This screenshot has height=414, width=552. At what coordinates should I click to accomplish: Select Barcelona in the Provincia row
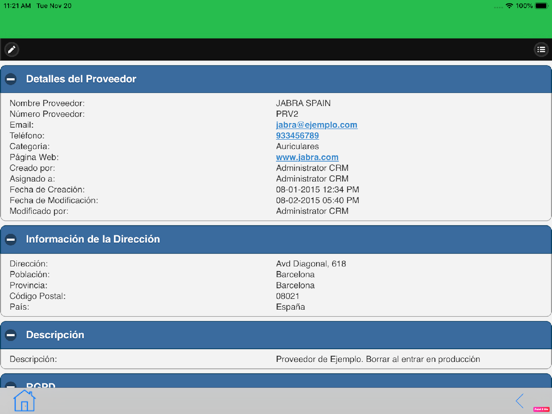tap(295, 286)
